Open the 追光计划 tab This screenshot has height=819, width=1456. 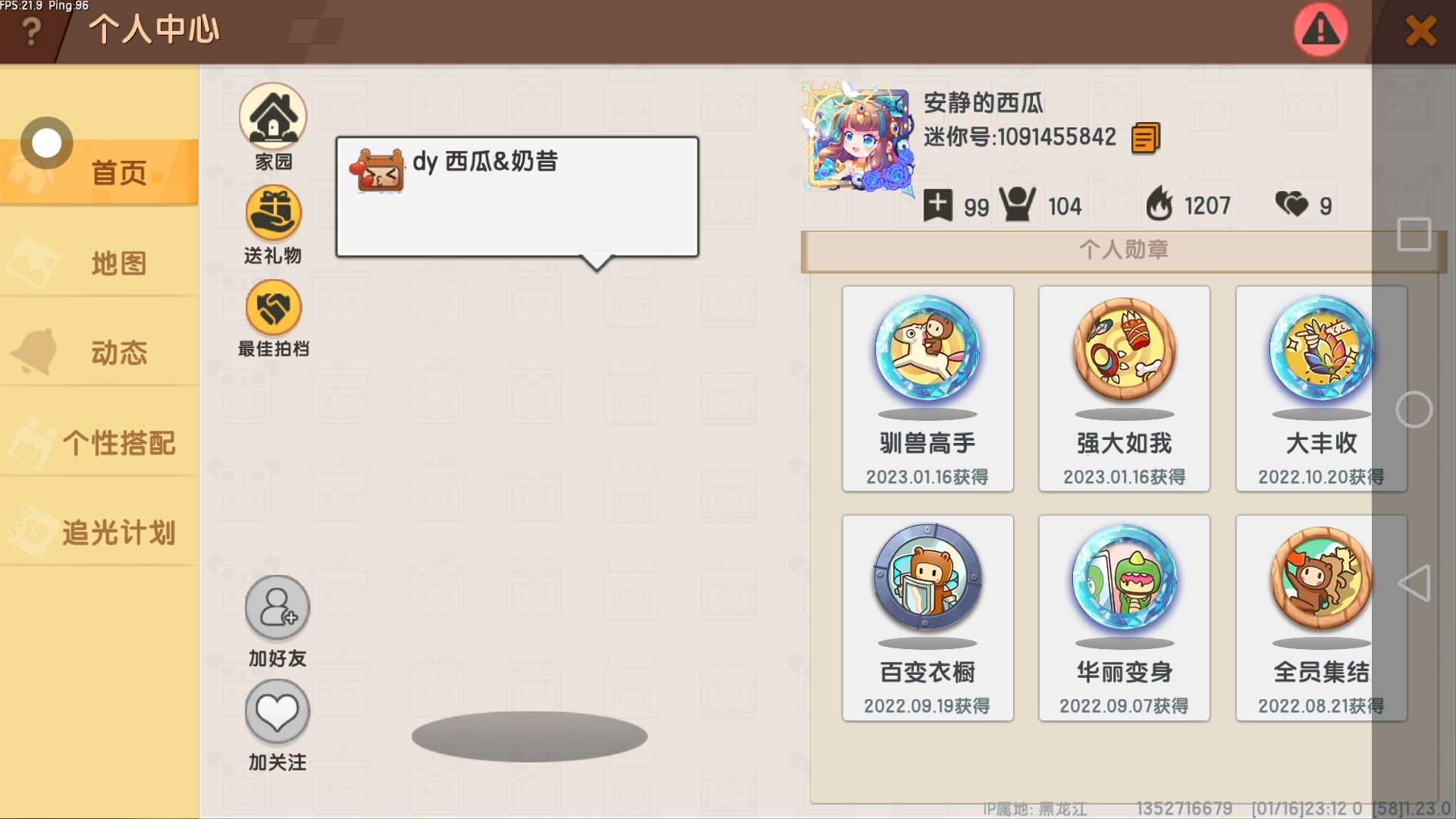click(x=99, y=532)
